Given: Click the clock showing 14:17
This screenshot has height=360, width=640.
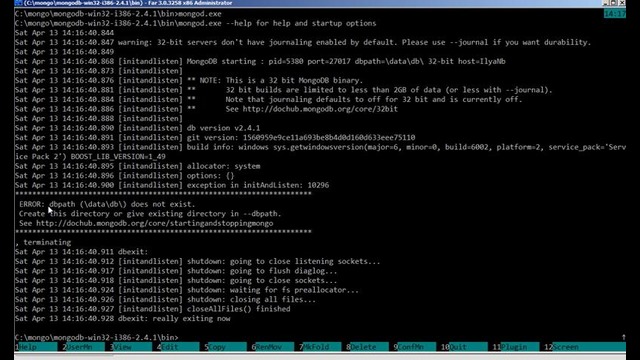Looking at the screenshot, I should pyautogui.click(x=615, y=14).
